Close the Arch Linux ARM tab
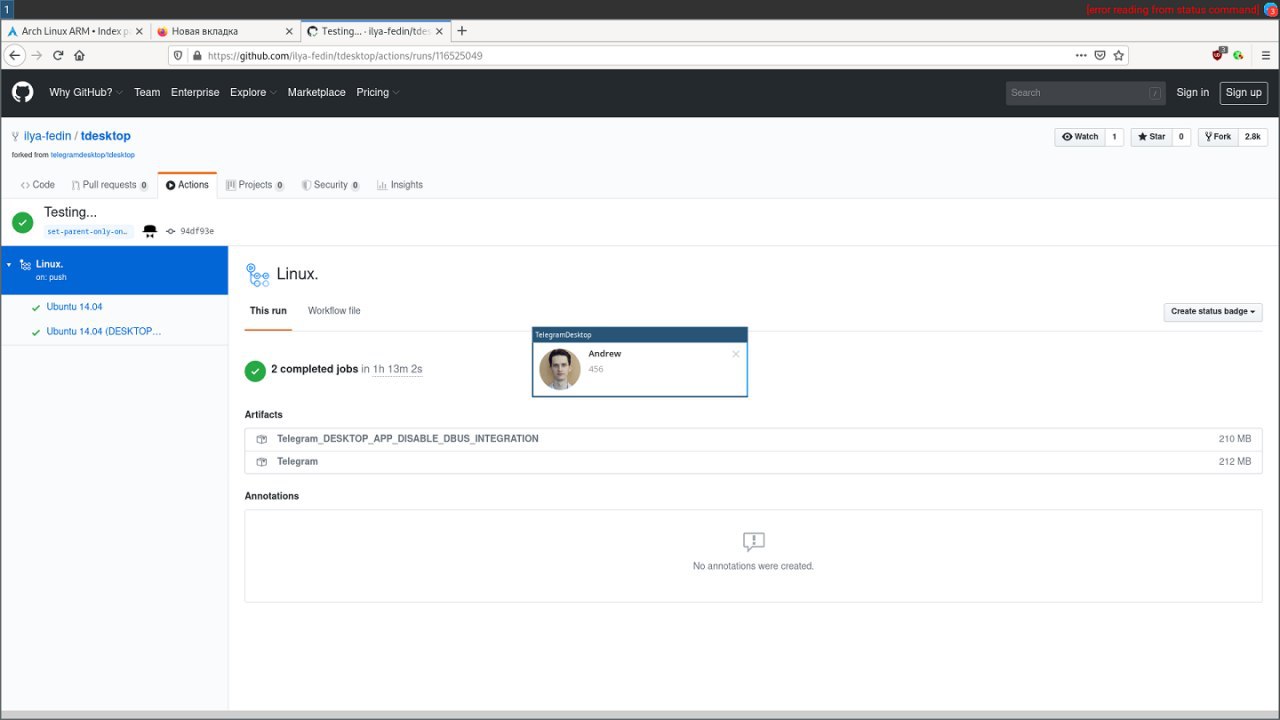The width and height of the screenshot is (1280, 720). [x=138, y=31]
